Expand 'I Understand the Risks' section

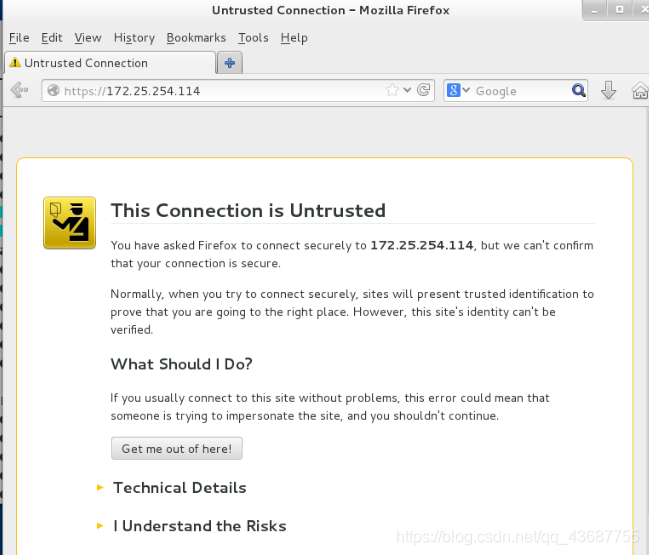tap(200, 526)
